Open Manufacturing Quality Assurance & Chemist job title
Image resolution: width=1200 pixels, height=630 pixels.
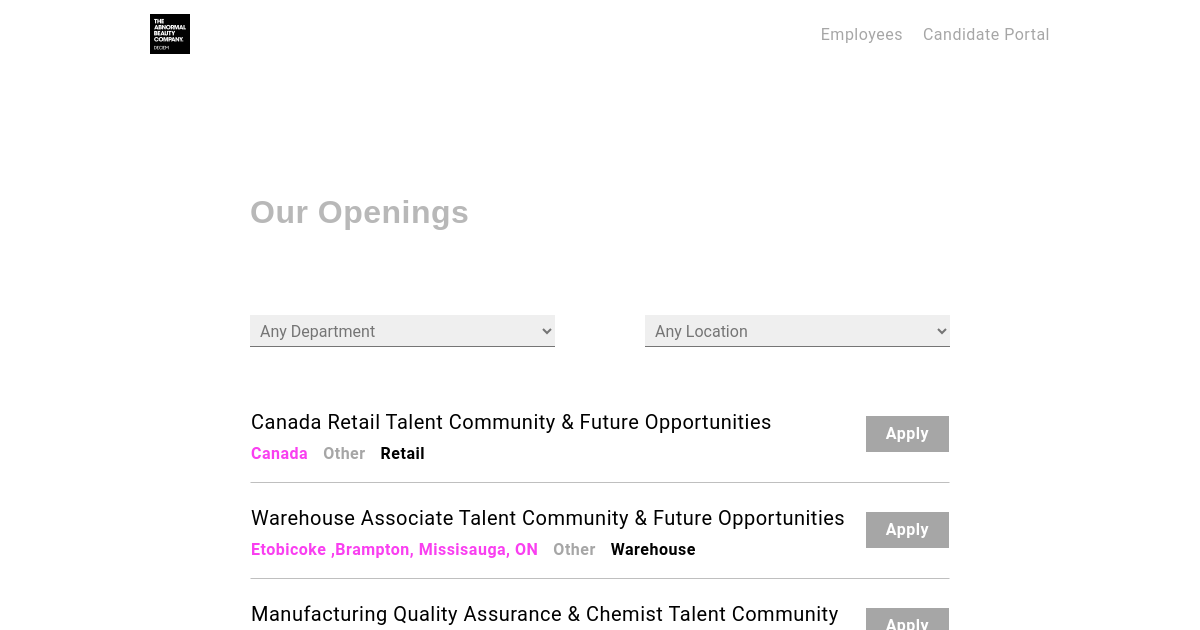coord(545,614)
